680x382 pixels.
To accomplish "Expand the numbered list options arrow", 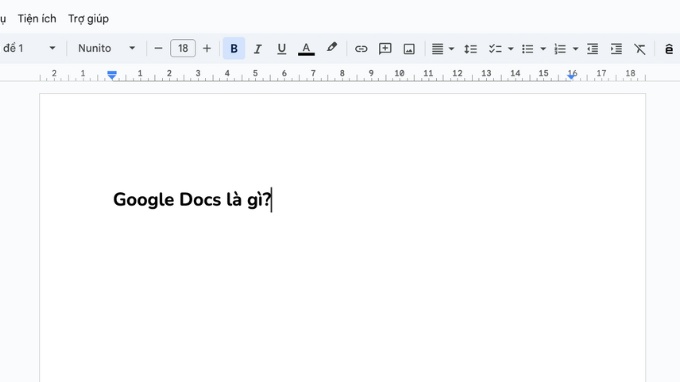I will click(x=575, y=49).
